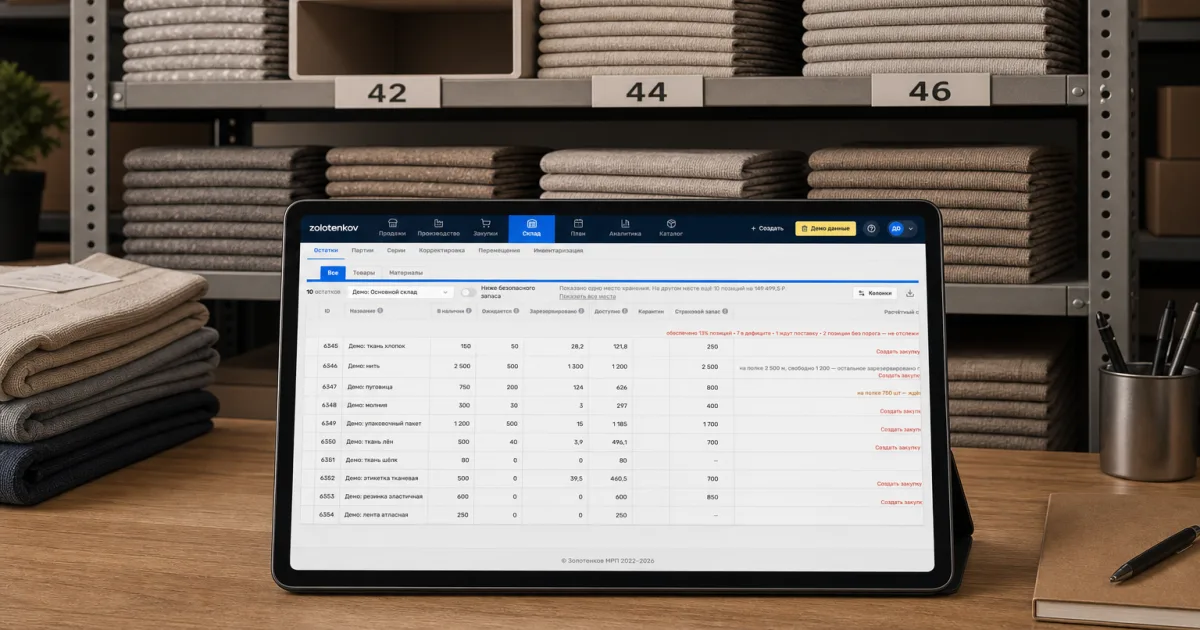Select row Демо: ткань шёлк
Screen dimensions: 1200x630
pos(610,460)
